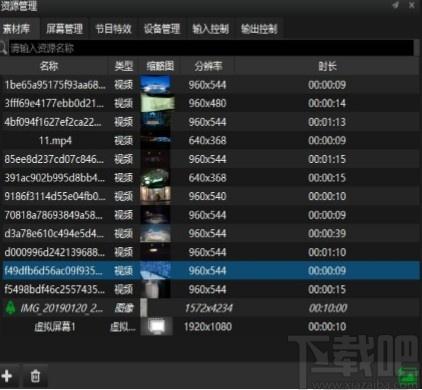Click the 960x540 resolution cell
This screenshot has height=390, width=422.
[x=207, y=196]
